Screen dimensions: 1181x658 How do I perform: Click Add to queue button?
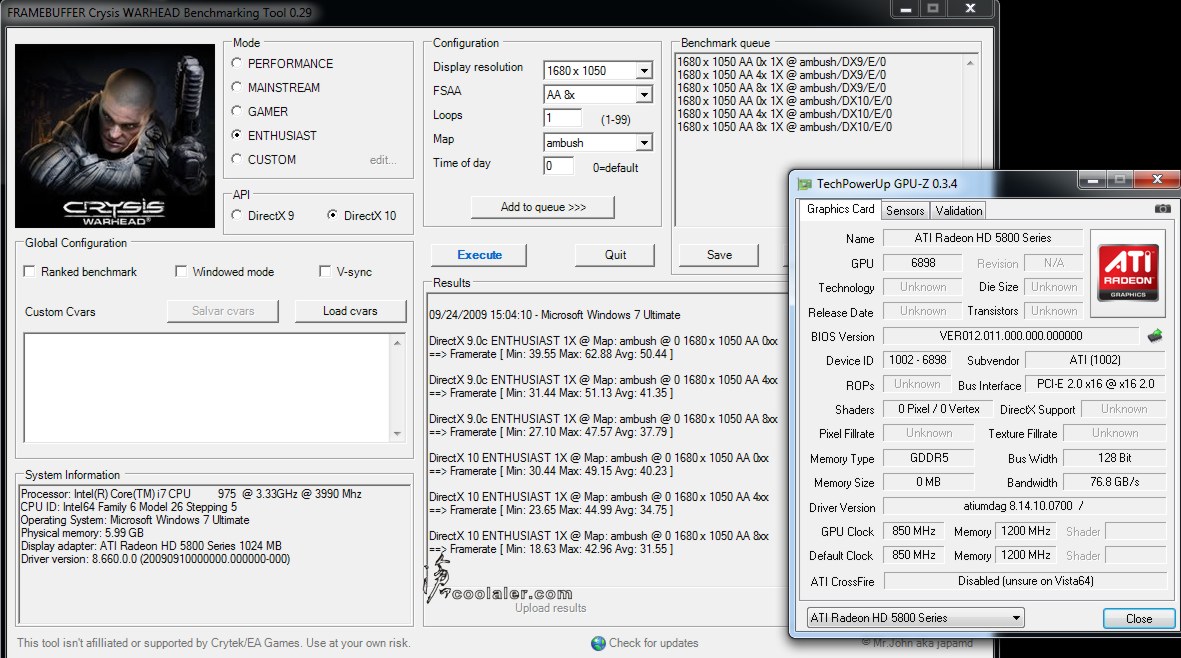542,207
